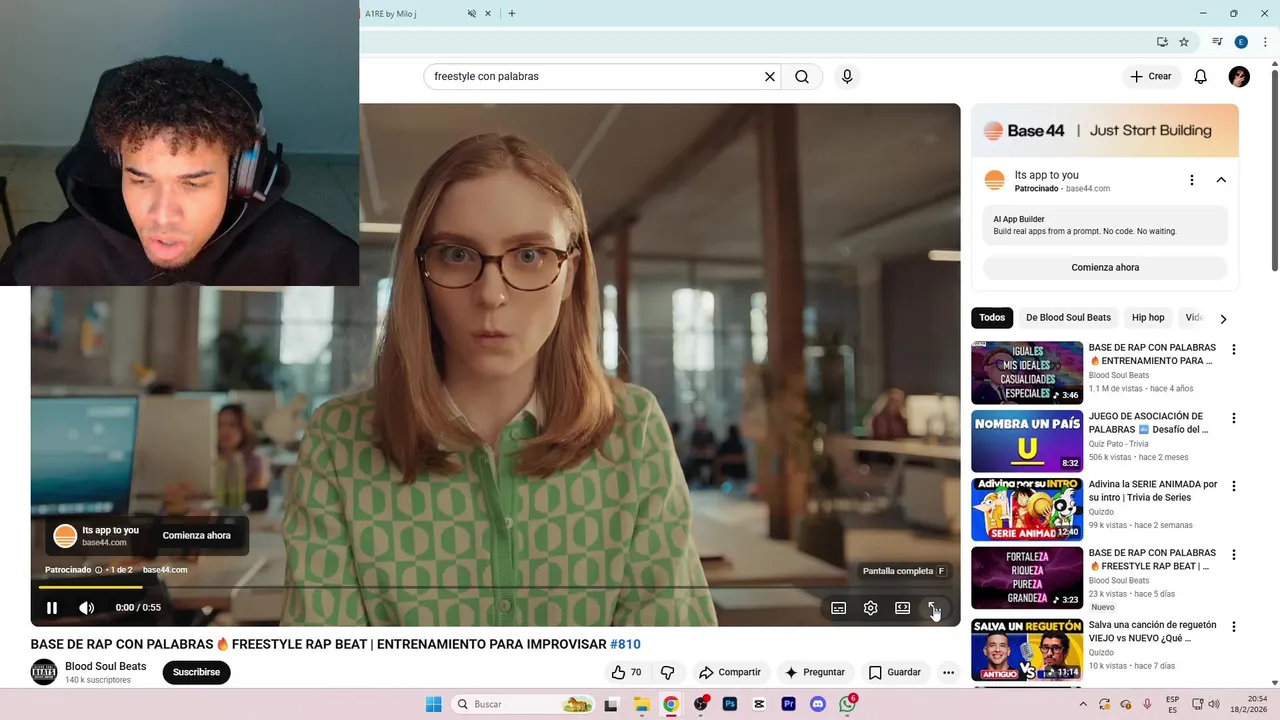Search by voice microphone icon
The image size is (1280, 720).
pos(847,76)
